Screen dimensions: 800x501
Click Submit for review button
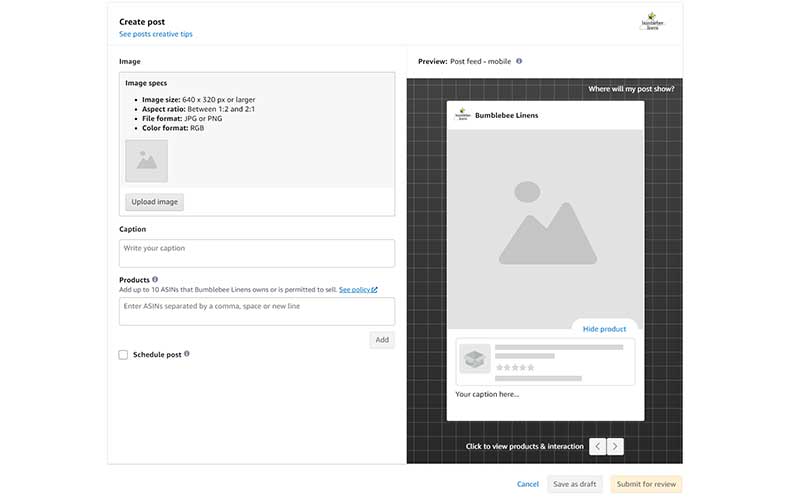(x=646, y=484)
